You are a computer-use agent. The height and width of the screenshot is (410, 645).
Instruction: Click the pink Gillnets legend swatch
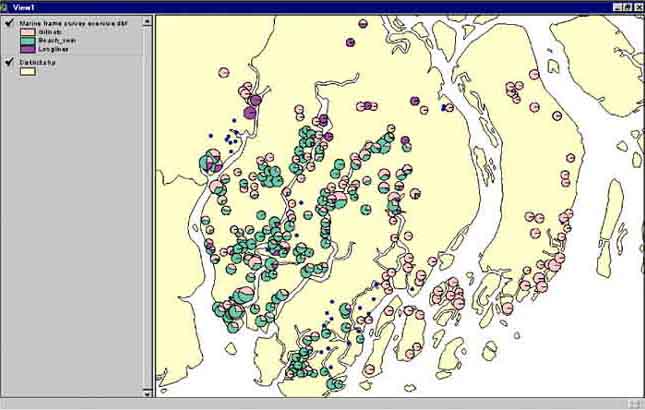[x=27, y=31]
